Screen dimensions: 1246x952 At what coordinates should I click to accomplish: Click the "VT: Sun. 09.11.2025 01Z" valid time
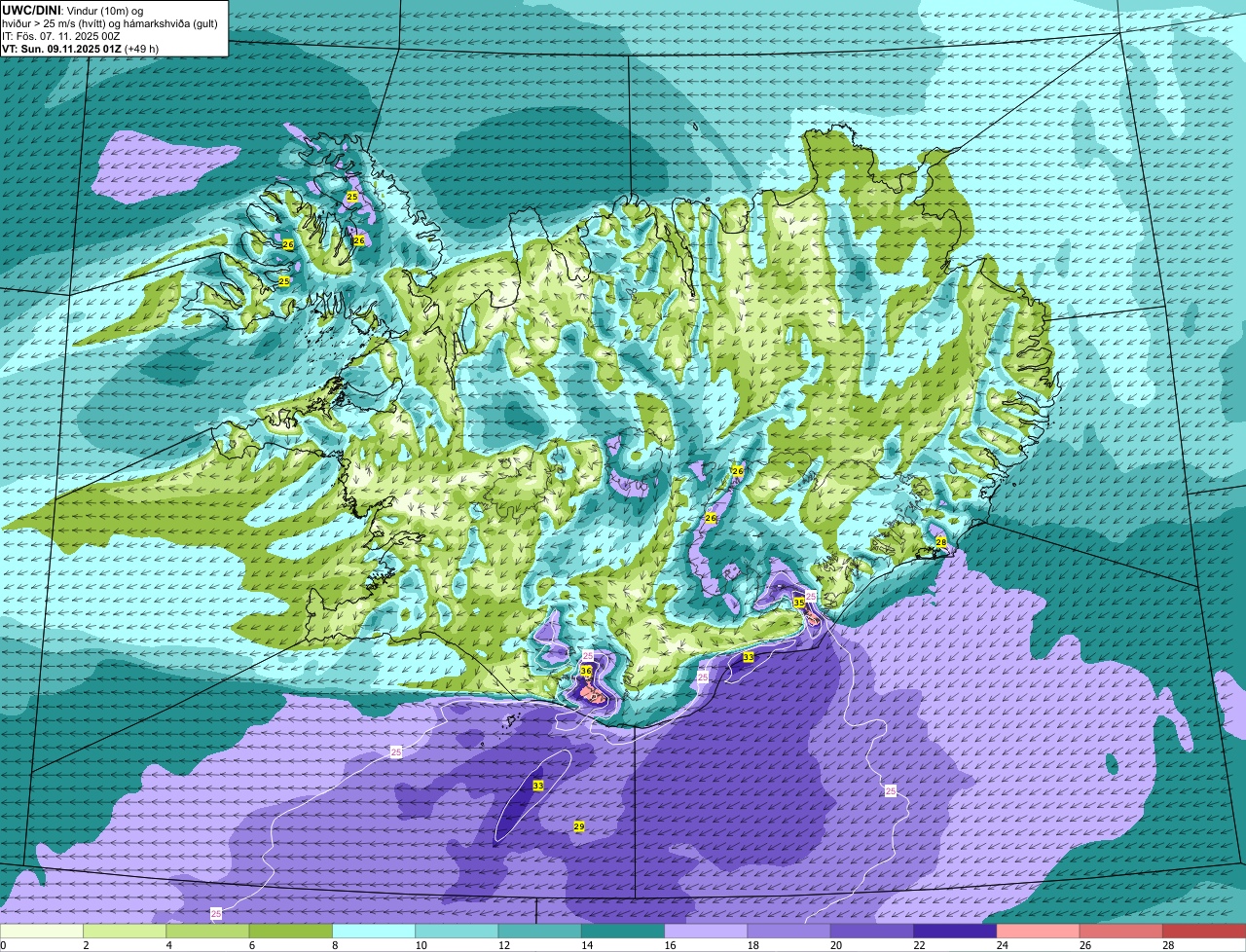(x=61, y=48)
